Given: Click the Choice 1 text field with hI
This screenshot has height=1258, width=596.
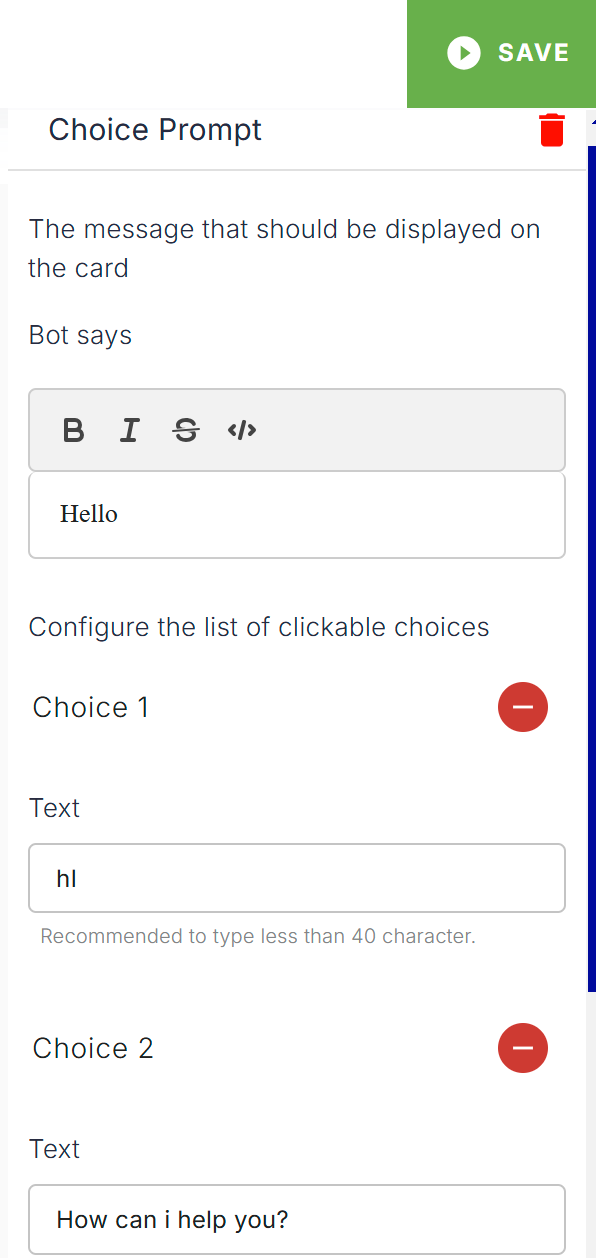Looking at the screenshot, I should (x=297, y=878).
